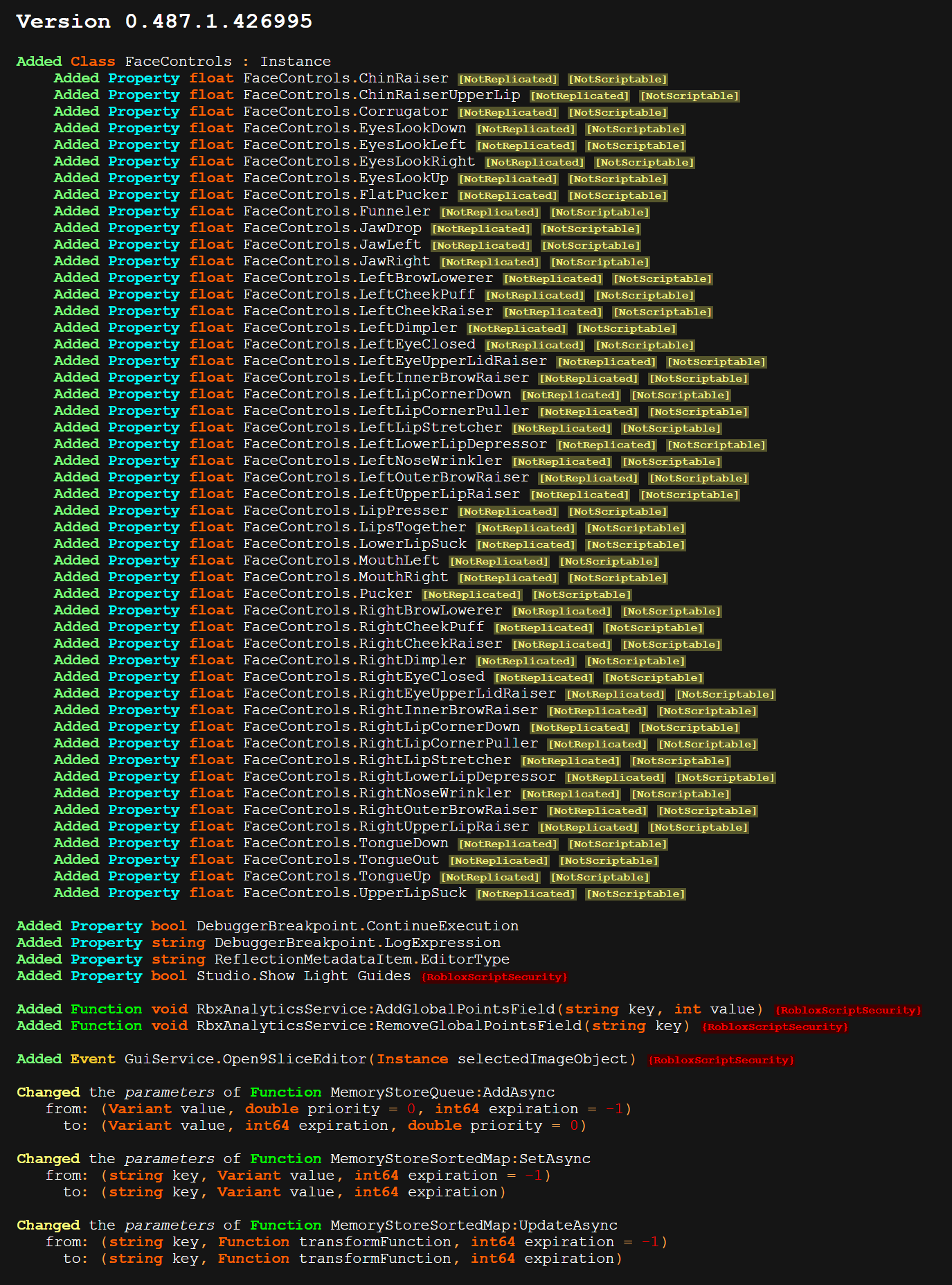The width and height of the screenshot is (952, 1285).
Task: Click FaceControls.LowerLipSuck property name
Action: coord(354,544)
